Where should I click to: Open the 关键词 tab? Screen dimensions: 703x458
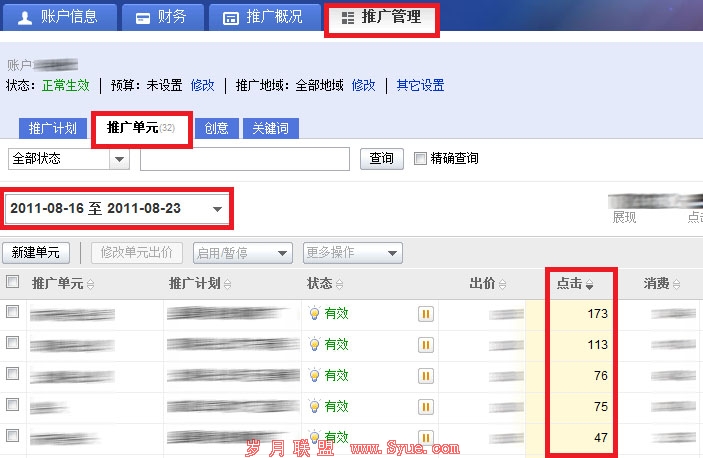click(271, 128)
